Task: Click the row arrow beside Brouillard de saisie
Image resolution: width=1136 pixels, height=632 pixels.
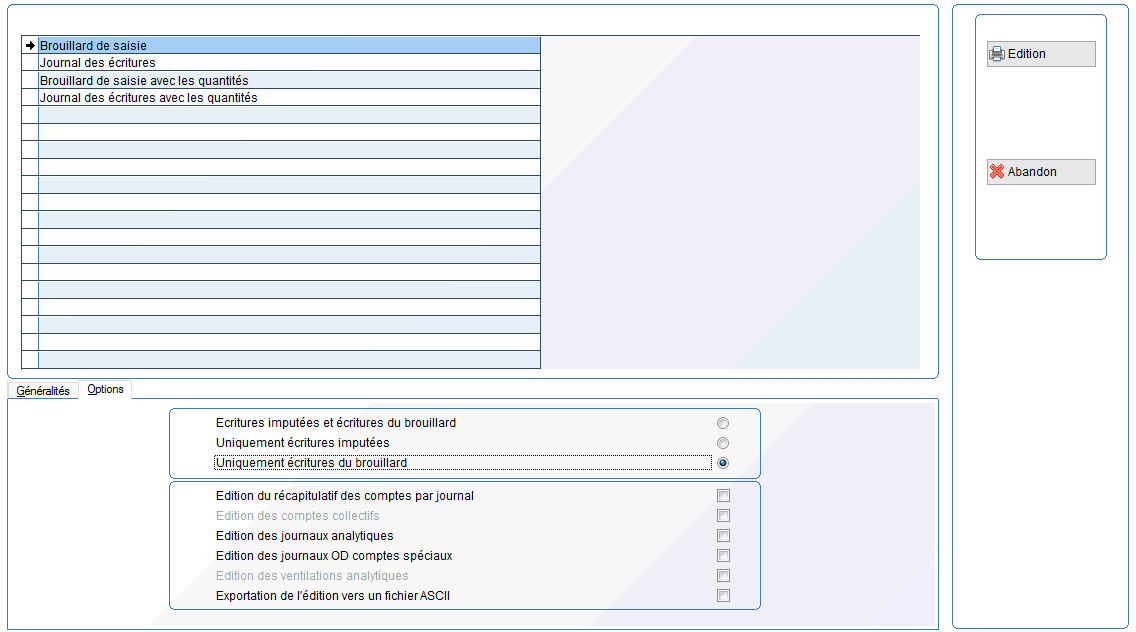Action: pyautogui.click(x=30, y=45)
